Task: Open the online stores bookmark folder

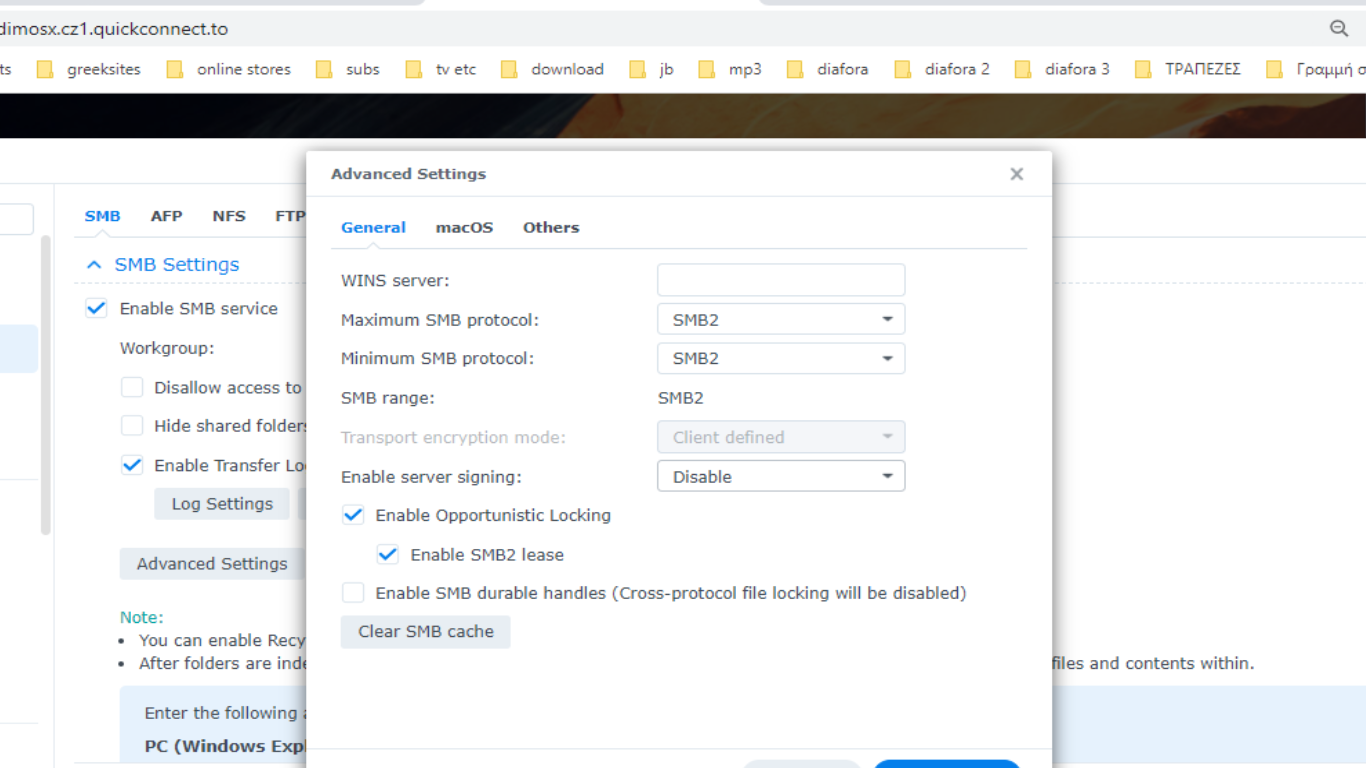Action: coord(229,69)
